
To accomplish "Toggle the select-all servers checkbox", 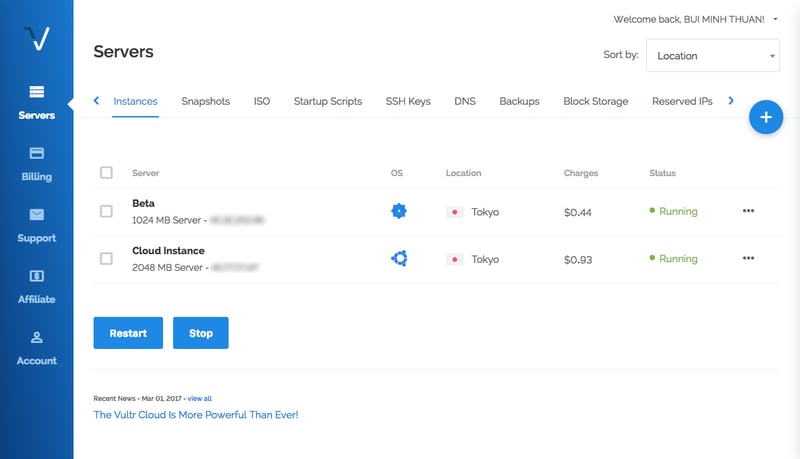I will click(x=107, y=173).
